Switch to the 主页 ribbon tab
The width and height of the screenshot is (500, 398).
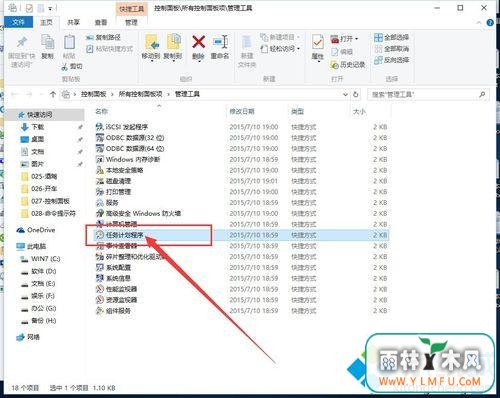(47, 22)
